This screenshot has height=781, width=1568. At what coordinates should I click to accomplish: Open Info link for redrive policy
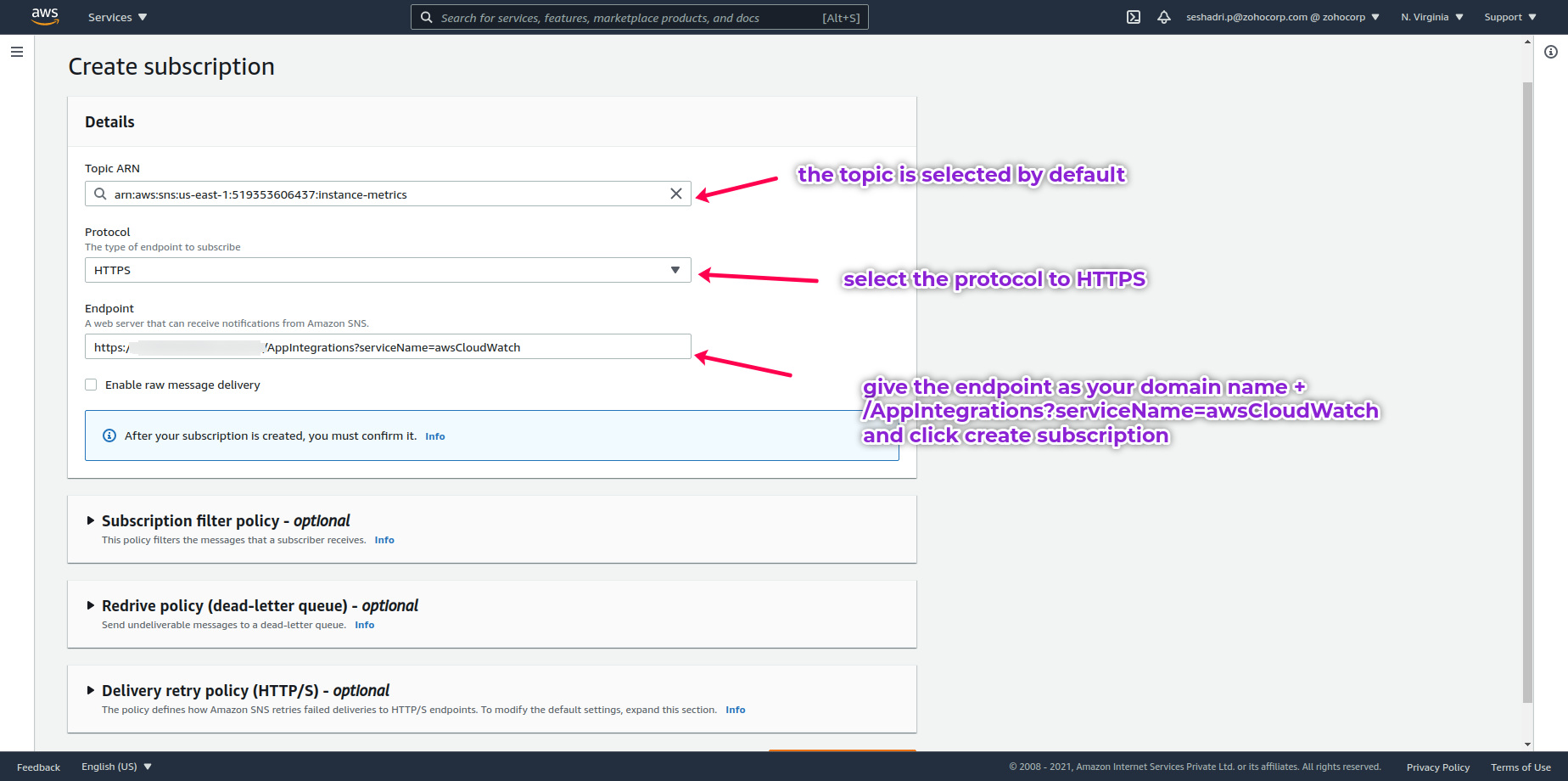(x=365, y=625)
